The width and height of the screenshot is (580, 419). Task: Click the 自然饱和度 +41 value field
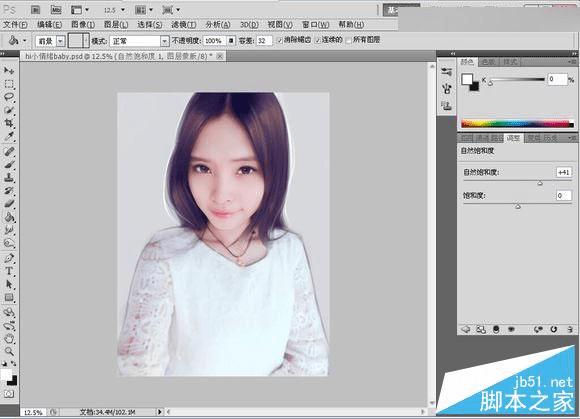pyautogui.click(x=564, y=172)
